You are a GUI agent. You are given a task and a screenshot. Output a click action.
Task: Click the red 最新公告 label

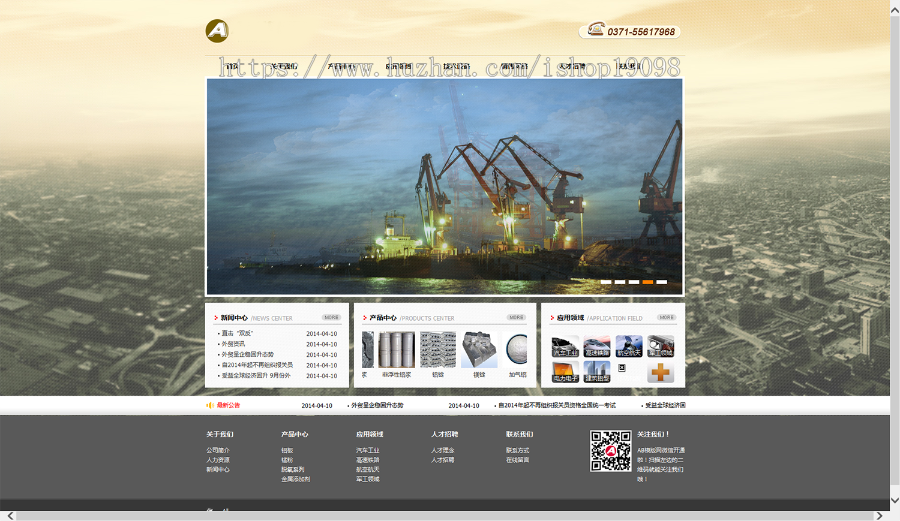(x=228, y=405)
